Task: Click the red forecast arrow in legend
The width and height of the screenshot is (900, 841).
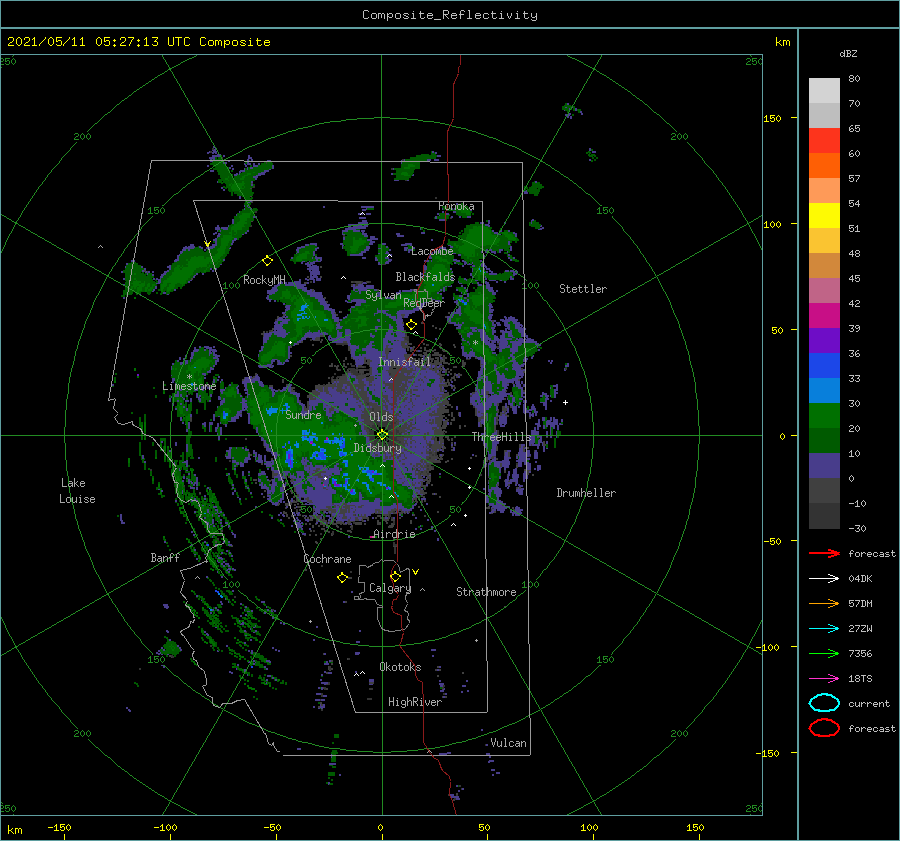Action: [824, 553]
